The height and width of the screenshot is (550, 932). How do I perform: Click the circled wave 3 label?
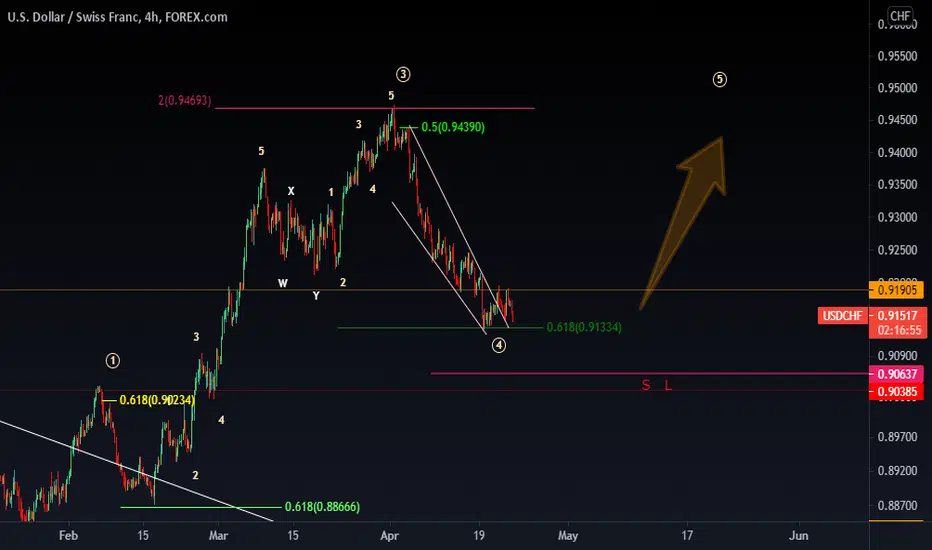click(x=403, y=74)
